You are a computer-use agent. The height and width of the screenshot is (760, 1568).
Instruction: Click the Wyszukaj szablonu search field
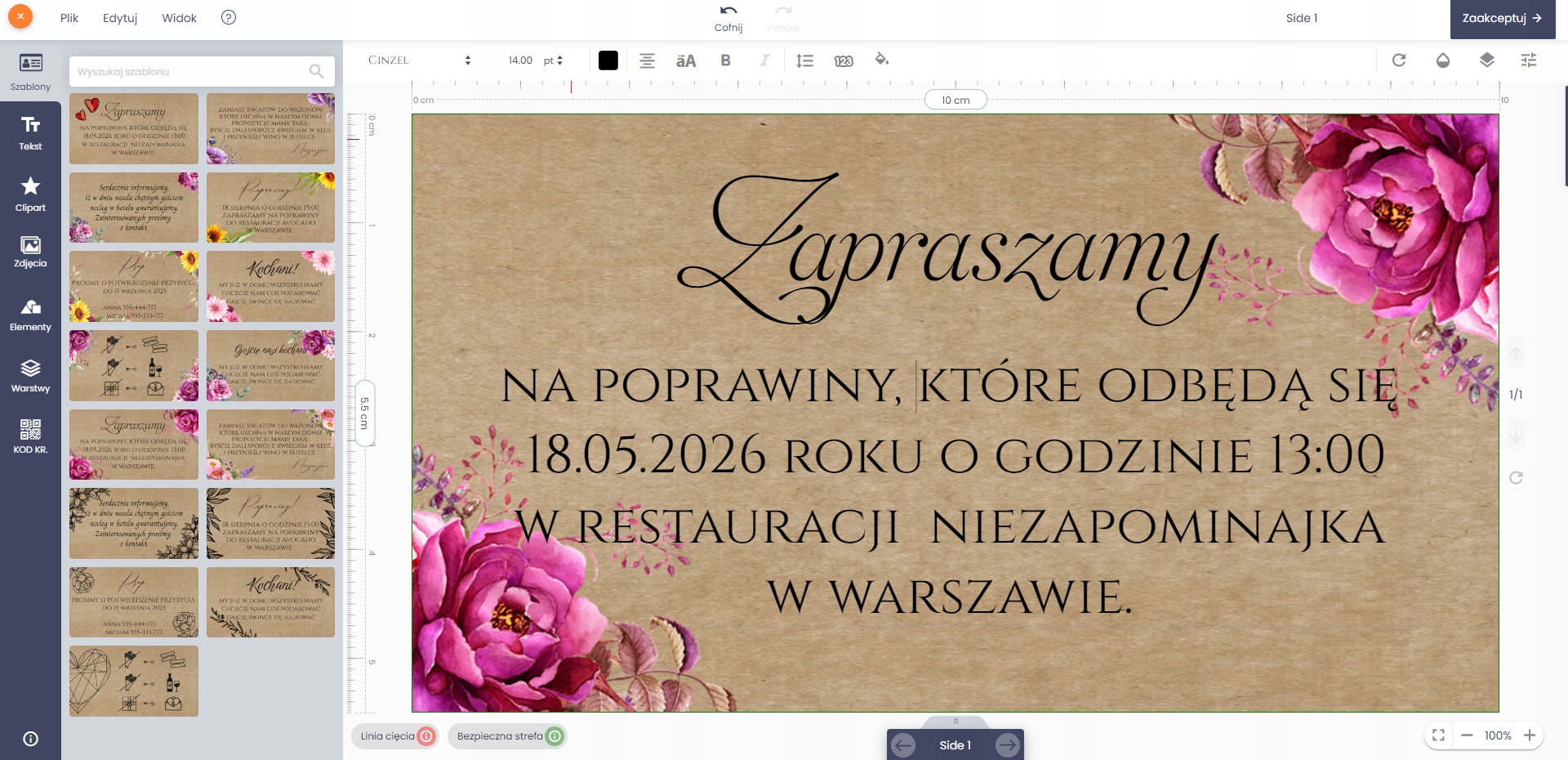pyautogui.click(x=192, y=72)
